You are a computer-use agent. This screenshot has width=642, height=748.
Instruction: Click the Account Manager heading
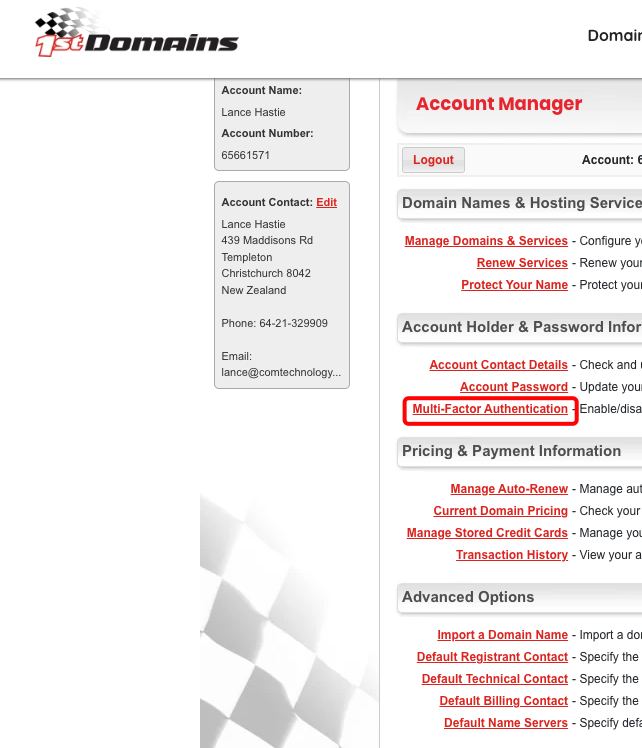tap(499, 104)
